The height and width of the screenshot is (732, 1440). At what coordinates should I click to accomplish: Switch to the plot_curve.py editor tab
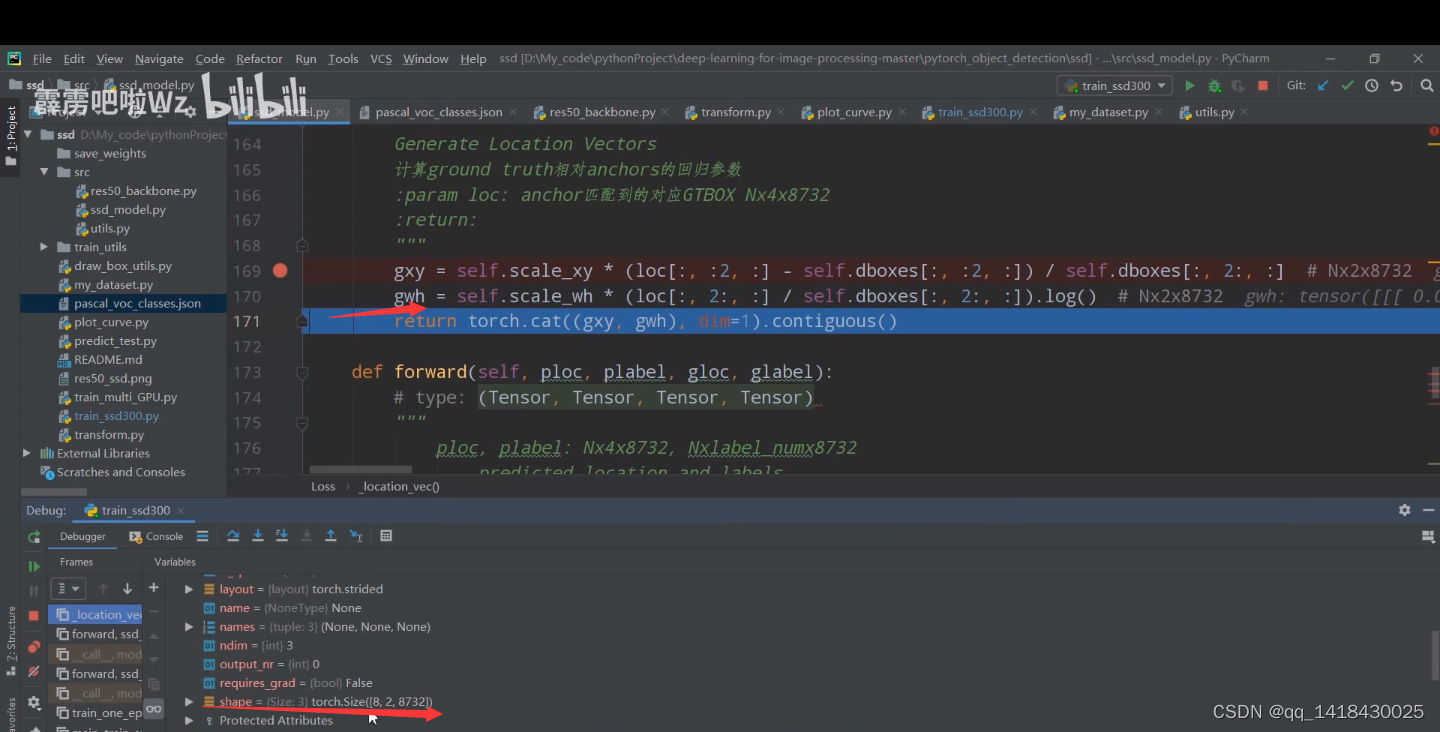[x=853, y=112]
